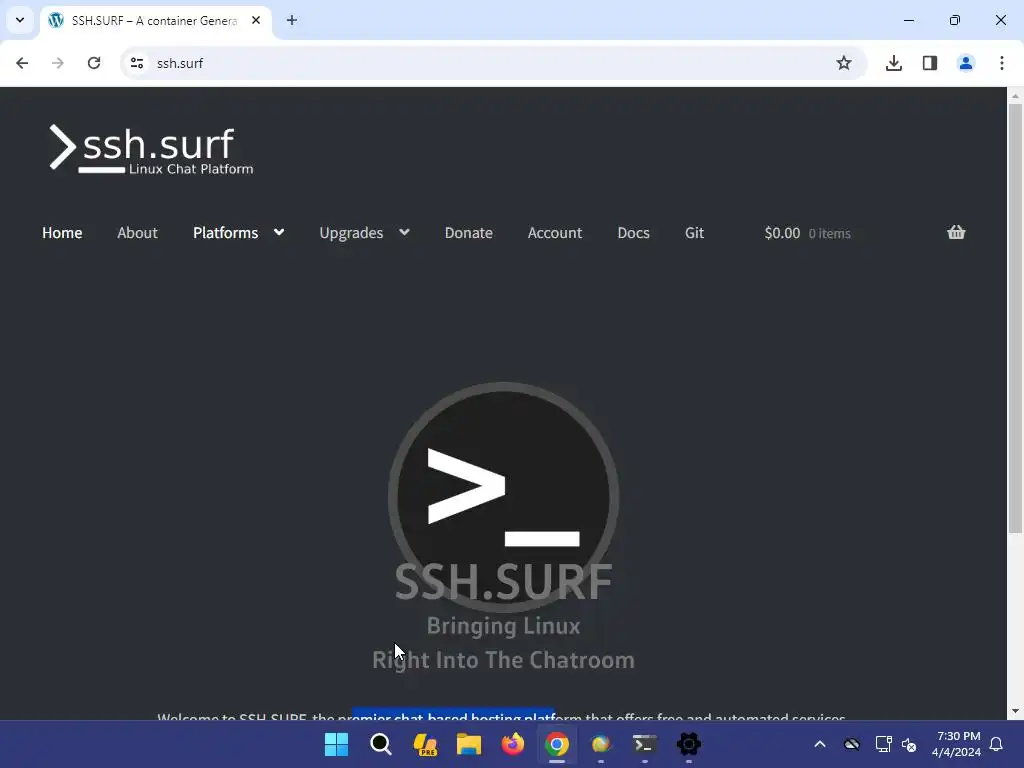
Task: Click the cloud sync tray icon
Action: coord(852,744)
